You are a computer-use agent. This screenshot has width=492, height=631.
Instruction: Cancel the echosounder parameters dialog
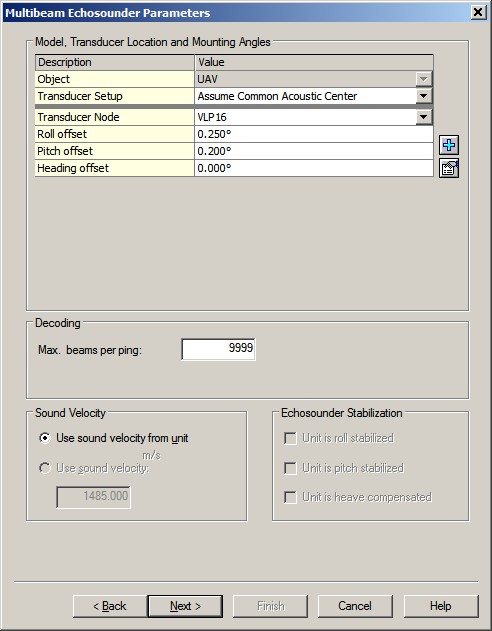click(355, 606)
